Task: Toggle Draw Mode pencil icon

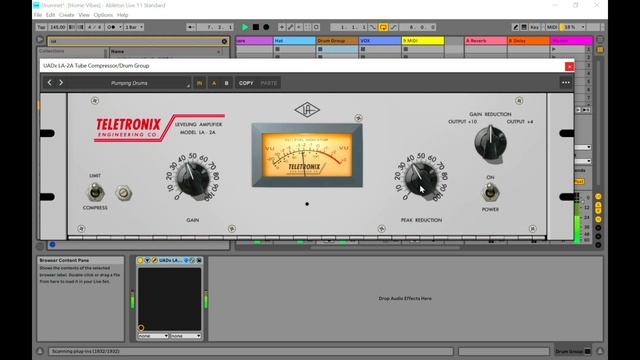Action: coord(515,27)
